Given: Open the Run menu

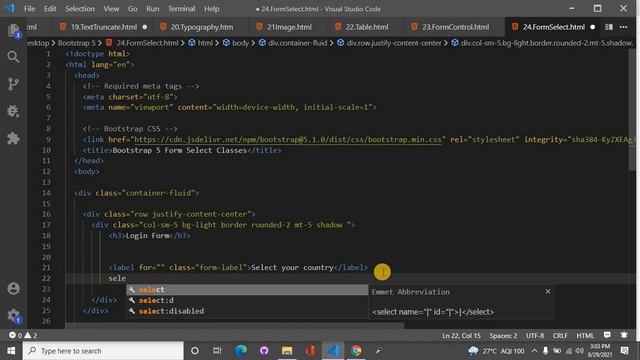Looking at the screenshot, I should pos(153,9).
